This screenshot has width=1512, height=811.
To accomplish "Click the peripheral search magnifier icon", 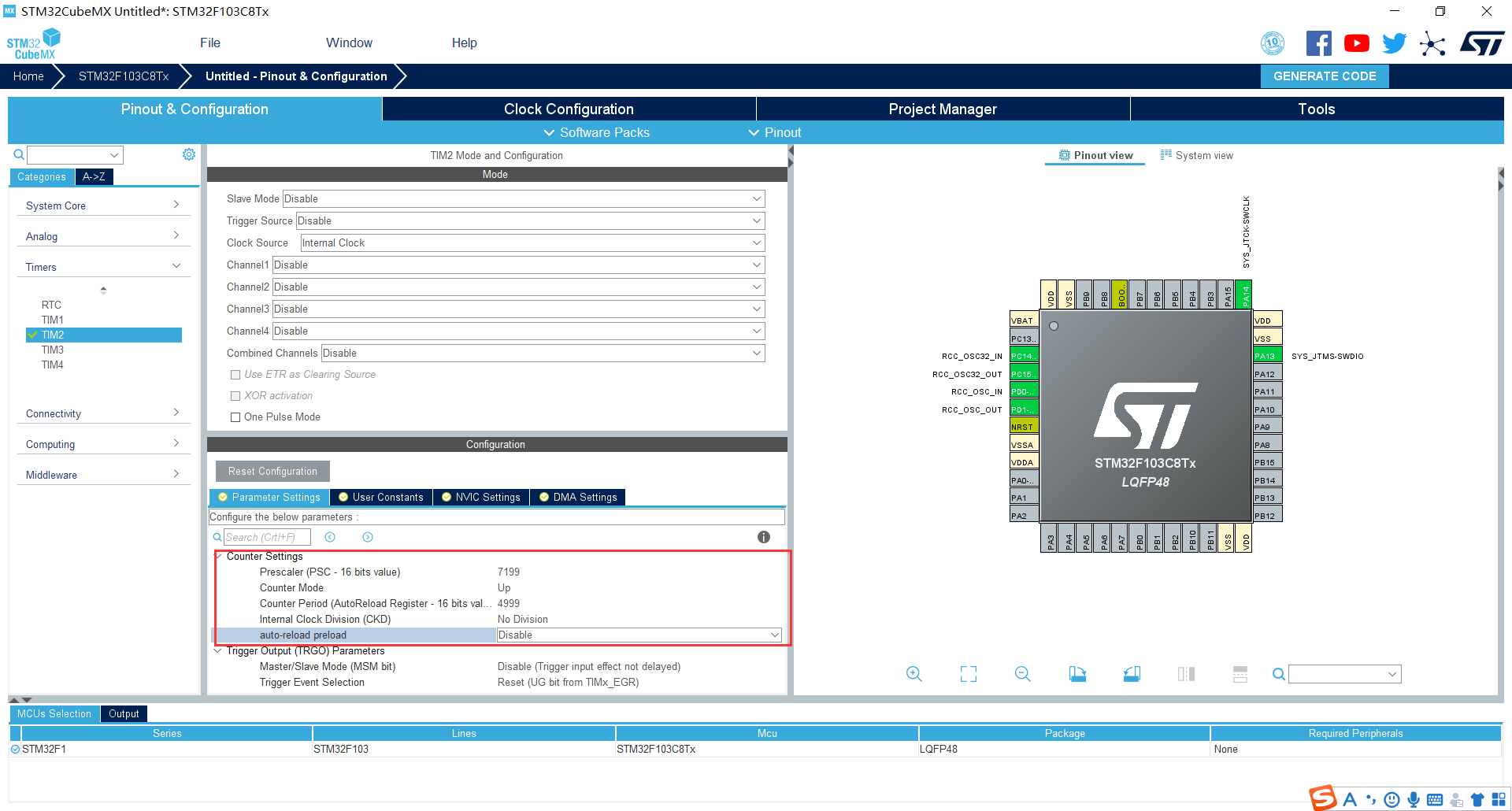I will point(19,154).
